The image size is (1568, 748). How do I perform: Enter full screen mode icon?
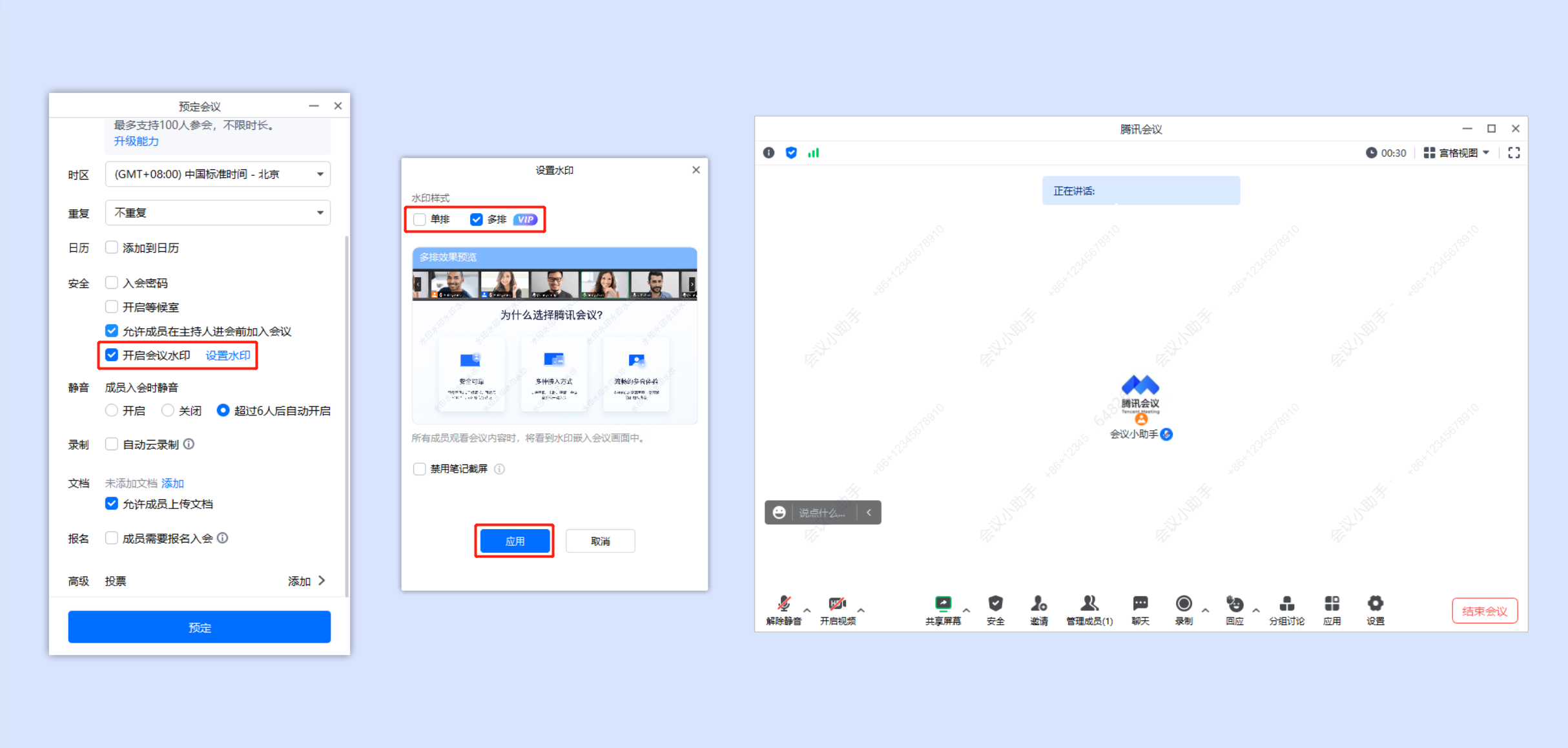pos(1514,153)
